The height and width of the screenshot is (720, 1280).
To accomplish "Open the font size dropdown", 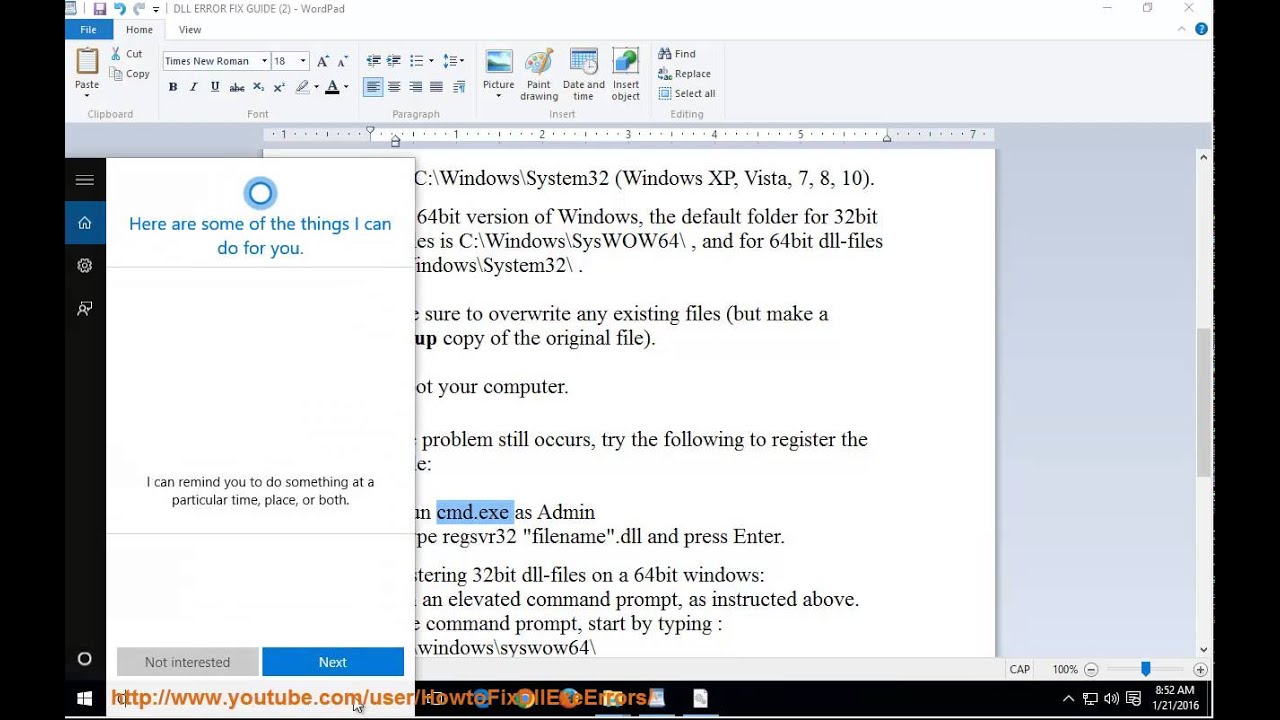I will pyautogui.click(x=303, y=61).
